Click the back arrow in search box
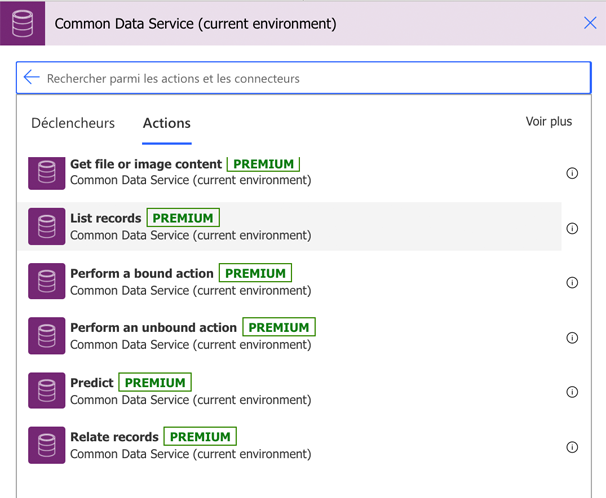This screenshot has height=498, width=606. (31, 77)
